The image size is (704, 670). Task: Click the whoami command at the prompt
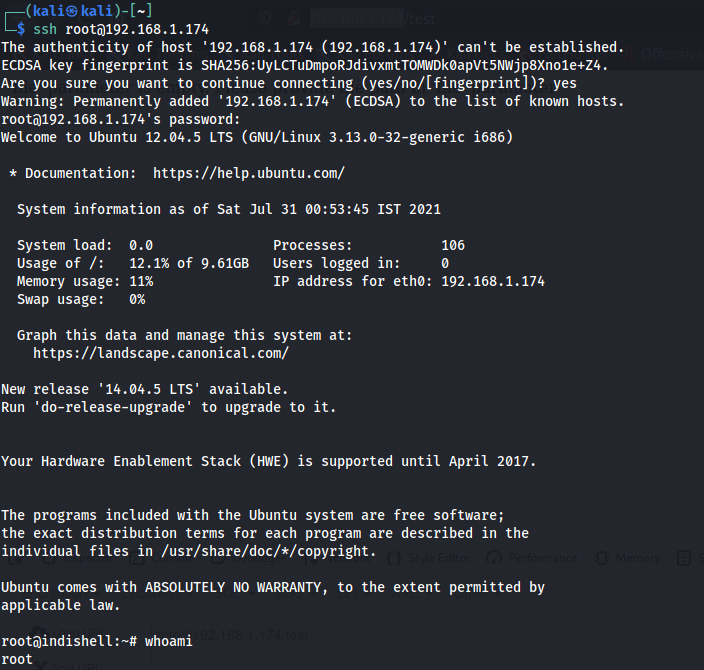(168, 641)
